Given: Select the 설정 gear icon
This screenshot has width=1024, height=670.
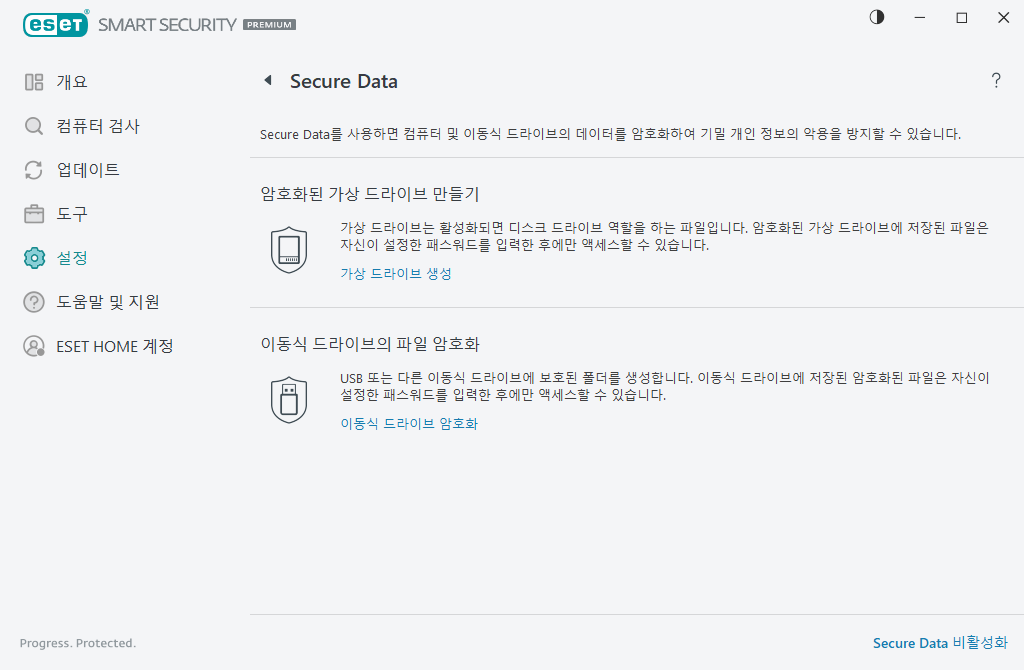Looking at the screenshot, I should point(33,258).
